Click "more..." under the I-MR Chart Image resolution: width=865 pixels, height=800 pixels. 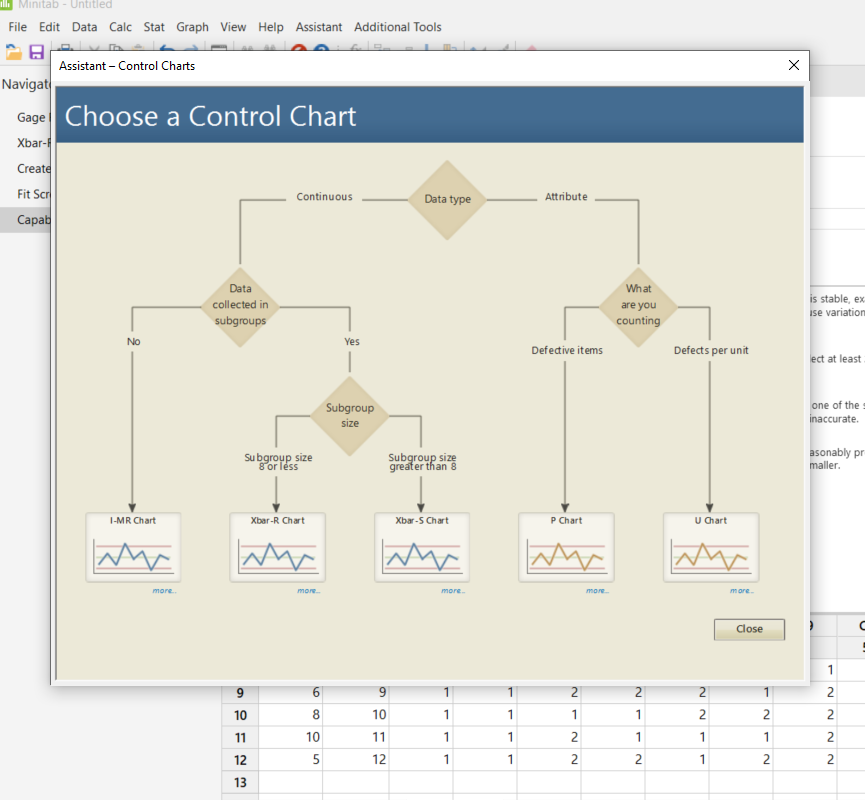[x=162, y=590]
